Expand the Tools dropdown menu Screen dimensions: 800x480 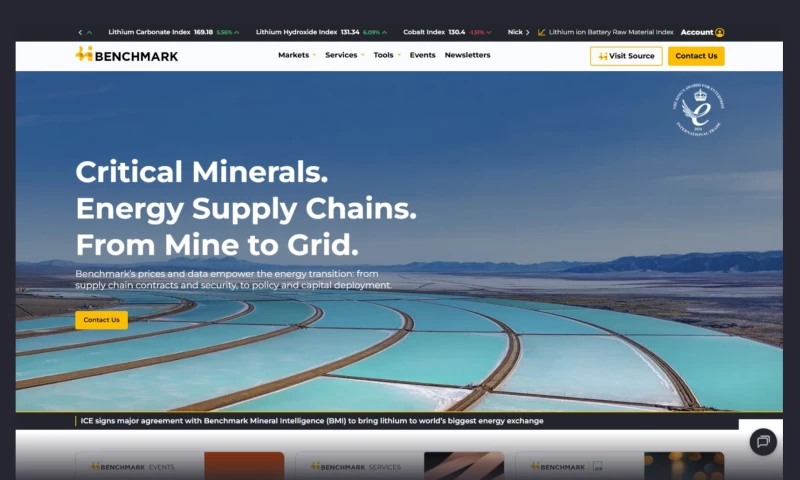pos(387,55)
